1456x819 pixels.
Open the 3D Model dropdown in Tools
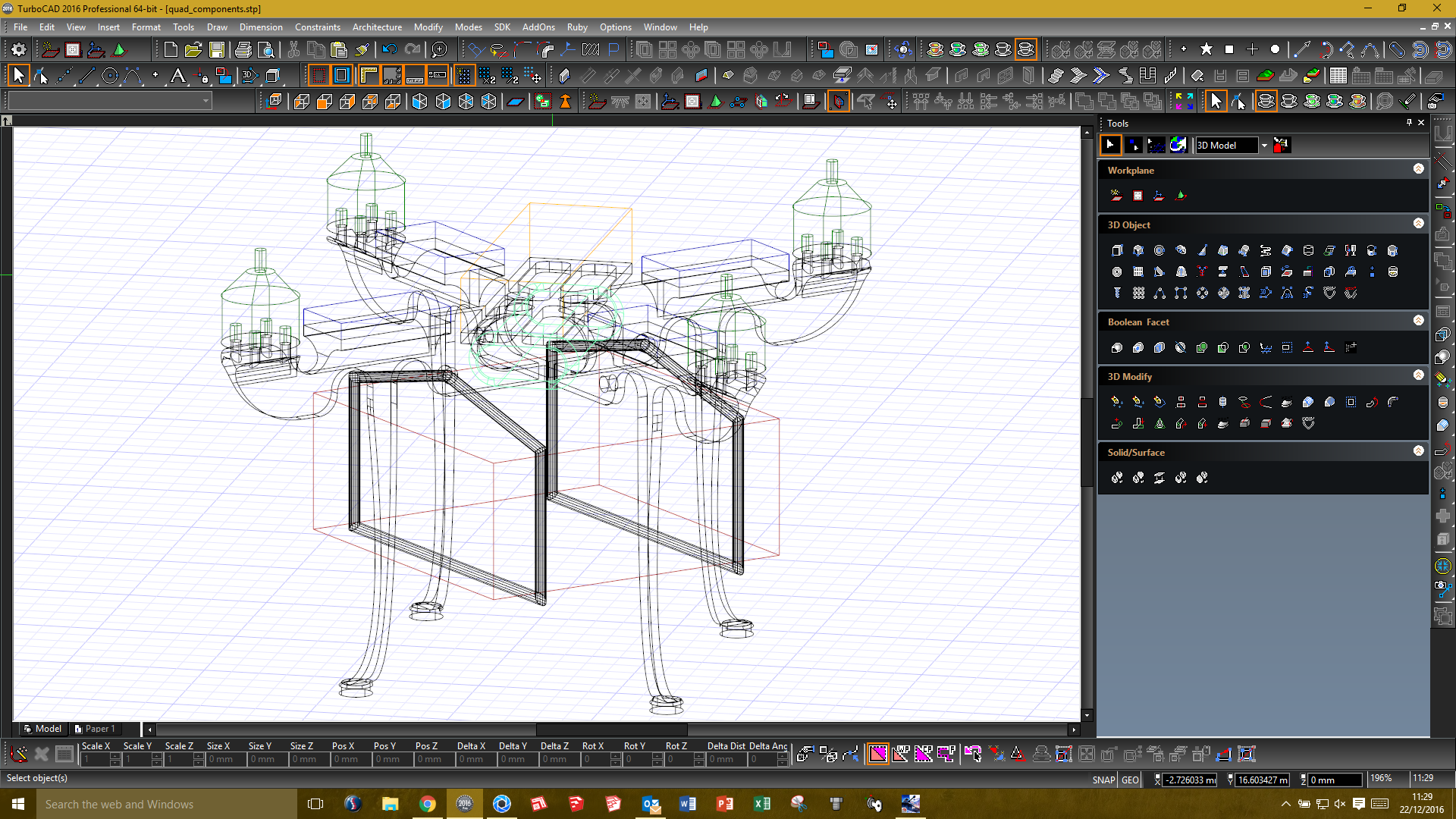point(1264,145)
